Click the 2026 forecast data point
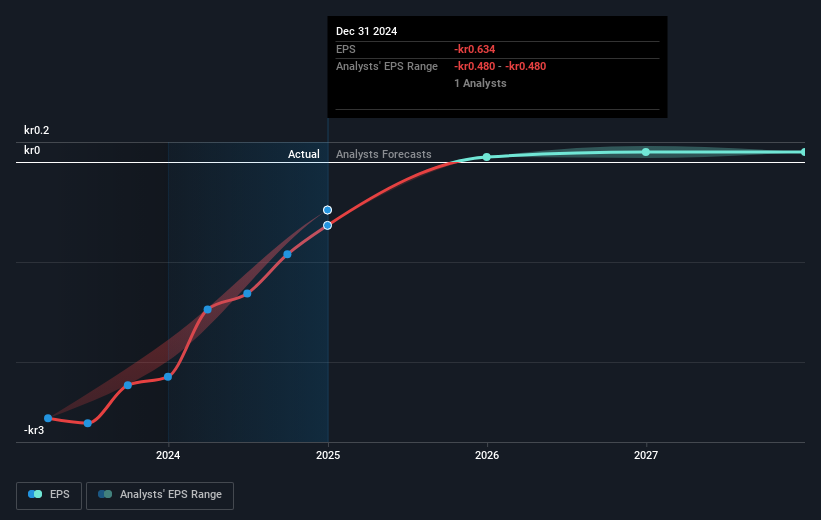The height and width of the screenshot is (520, 821). pos(486,157)
